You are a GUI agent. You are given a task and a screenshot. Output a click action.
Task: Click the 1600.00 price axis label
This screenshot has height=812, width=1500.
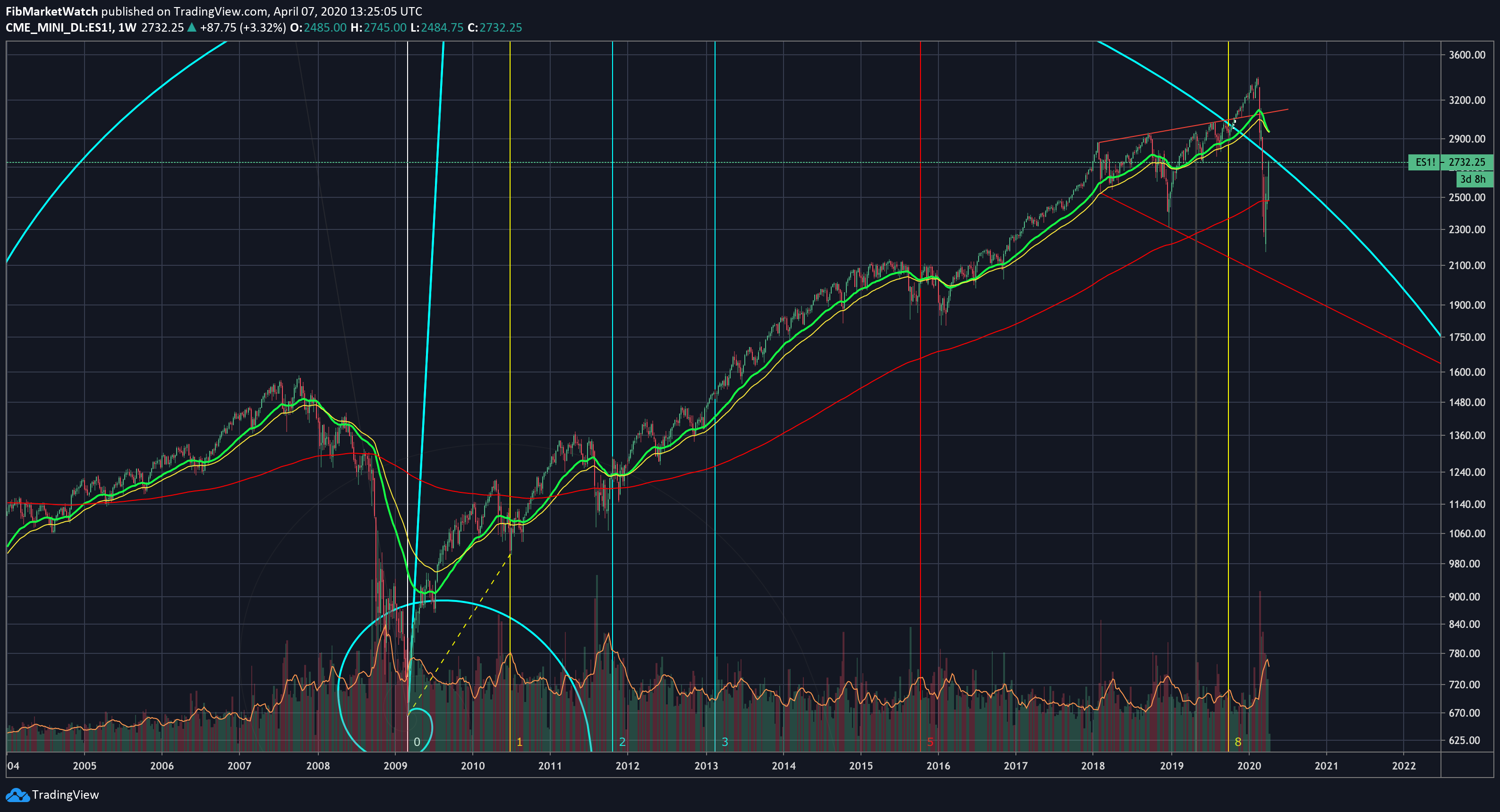click(x=1467, y=372)
